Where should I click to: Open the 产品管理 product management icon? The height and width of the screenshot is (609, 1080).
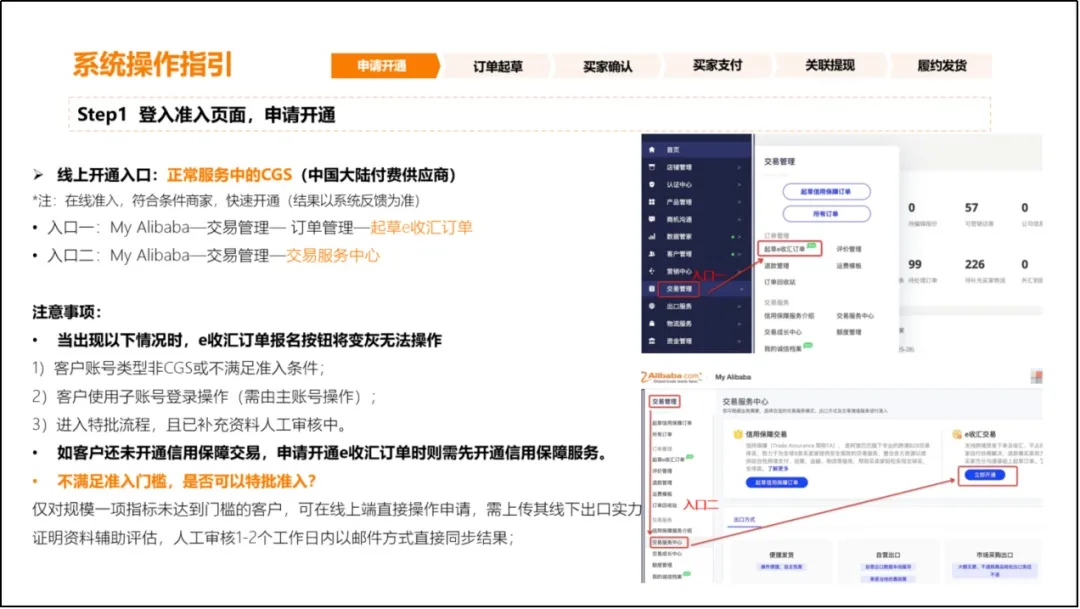click(652, 199)
